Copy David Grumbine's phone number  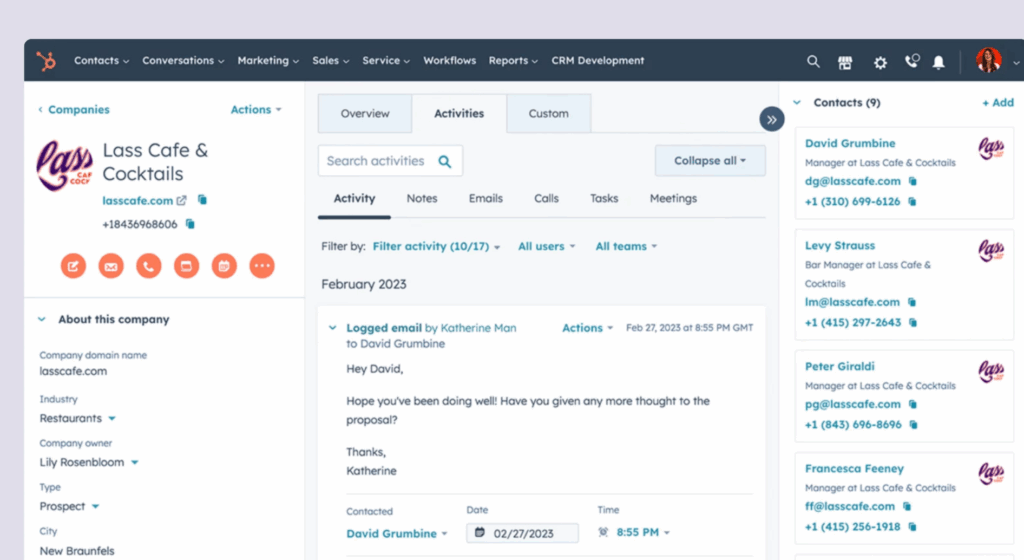[x=912, y=202]
